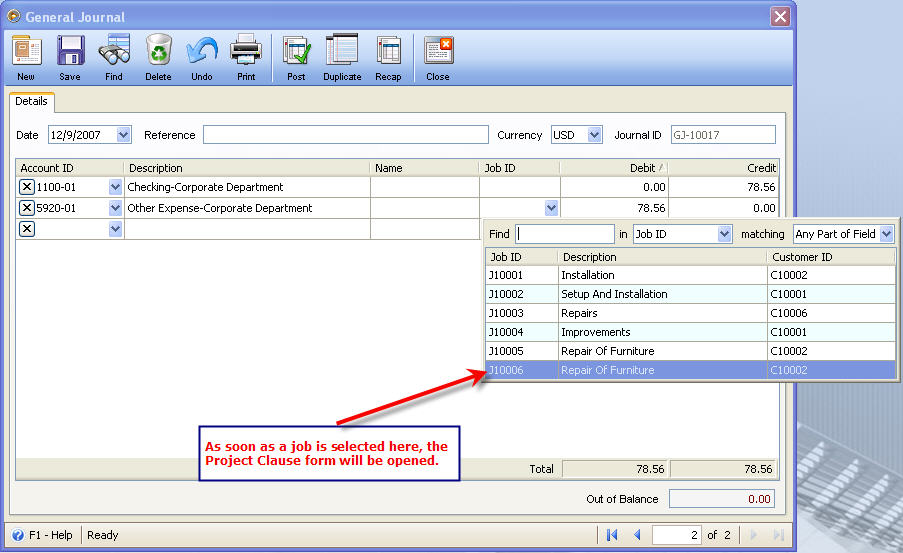903x553 pixels.
Task: Select job J10001 Installation
Action: [x=690, y=275]
